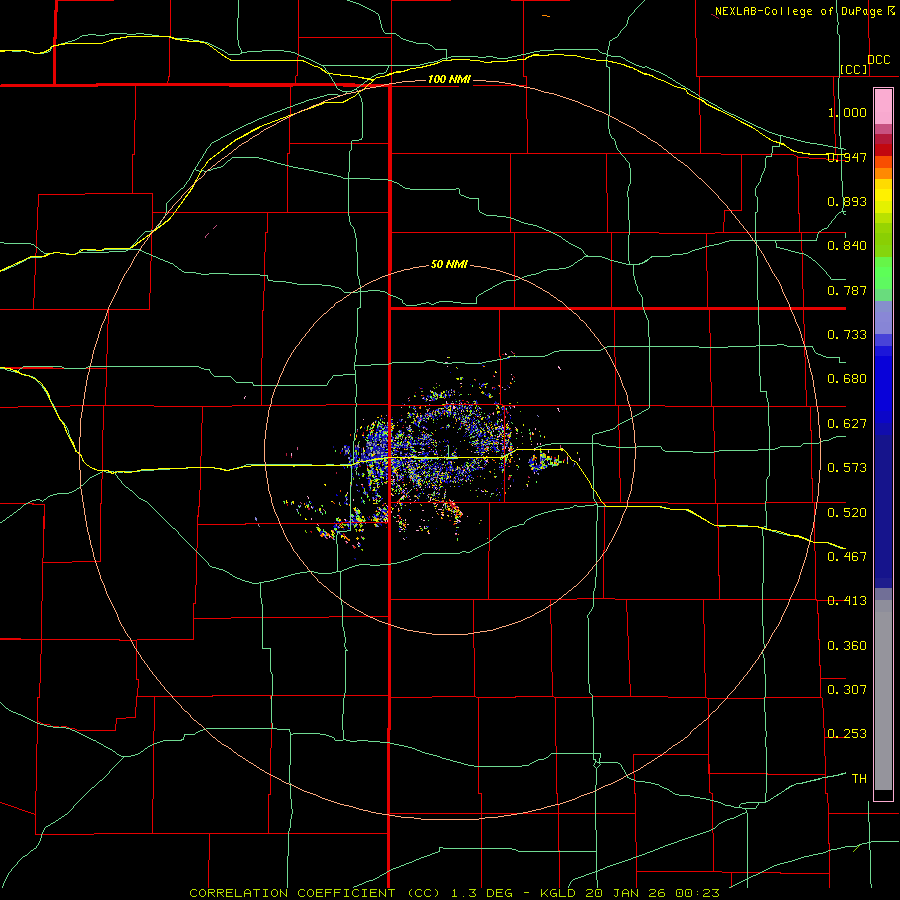Click the [CC] label above color scale

[854, 69]
